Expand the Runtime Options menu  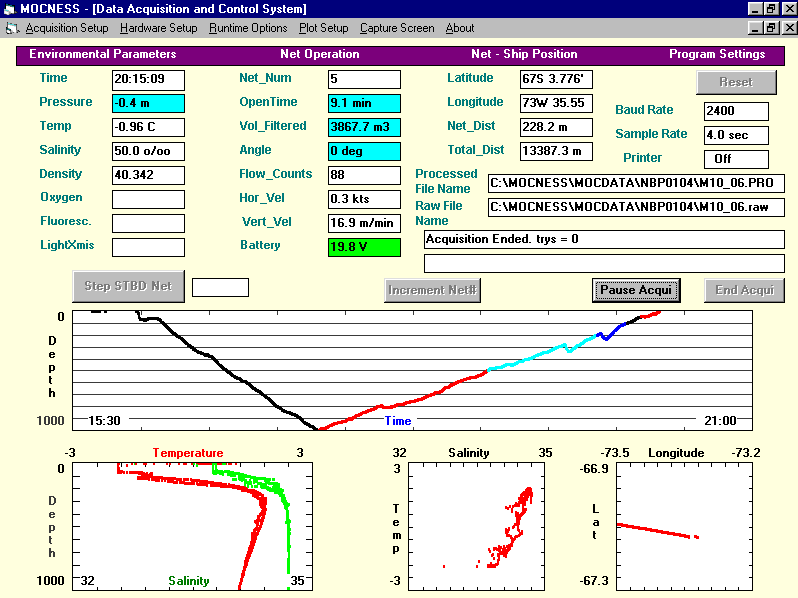pos(248,28)
